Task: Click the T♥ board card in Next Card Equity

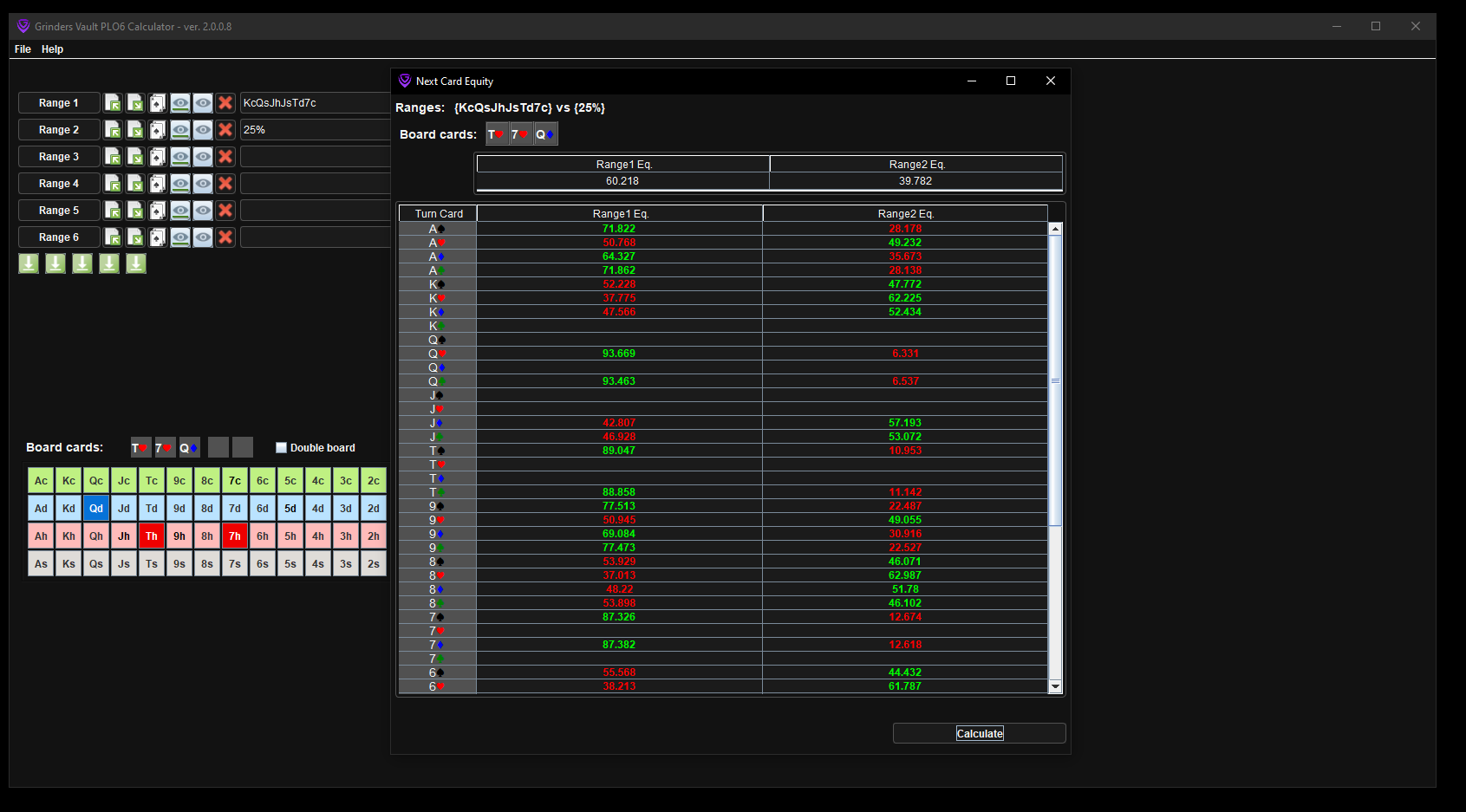Action: click(497, 133)
